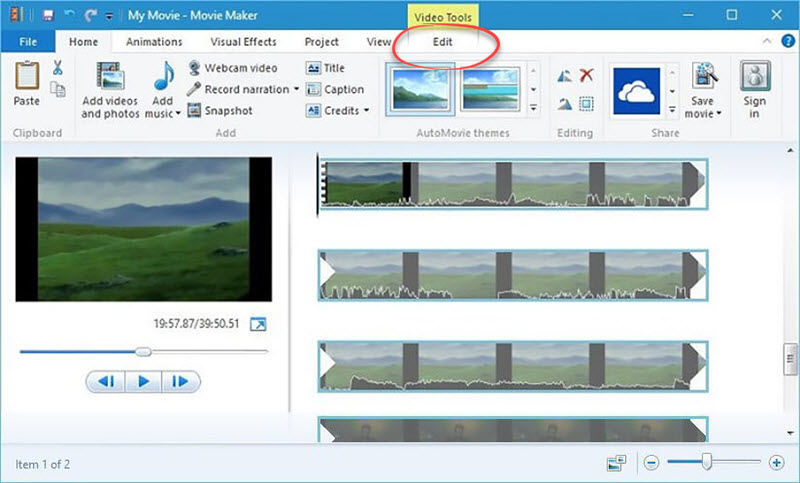Step to the next frame

coord(181,382)
